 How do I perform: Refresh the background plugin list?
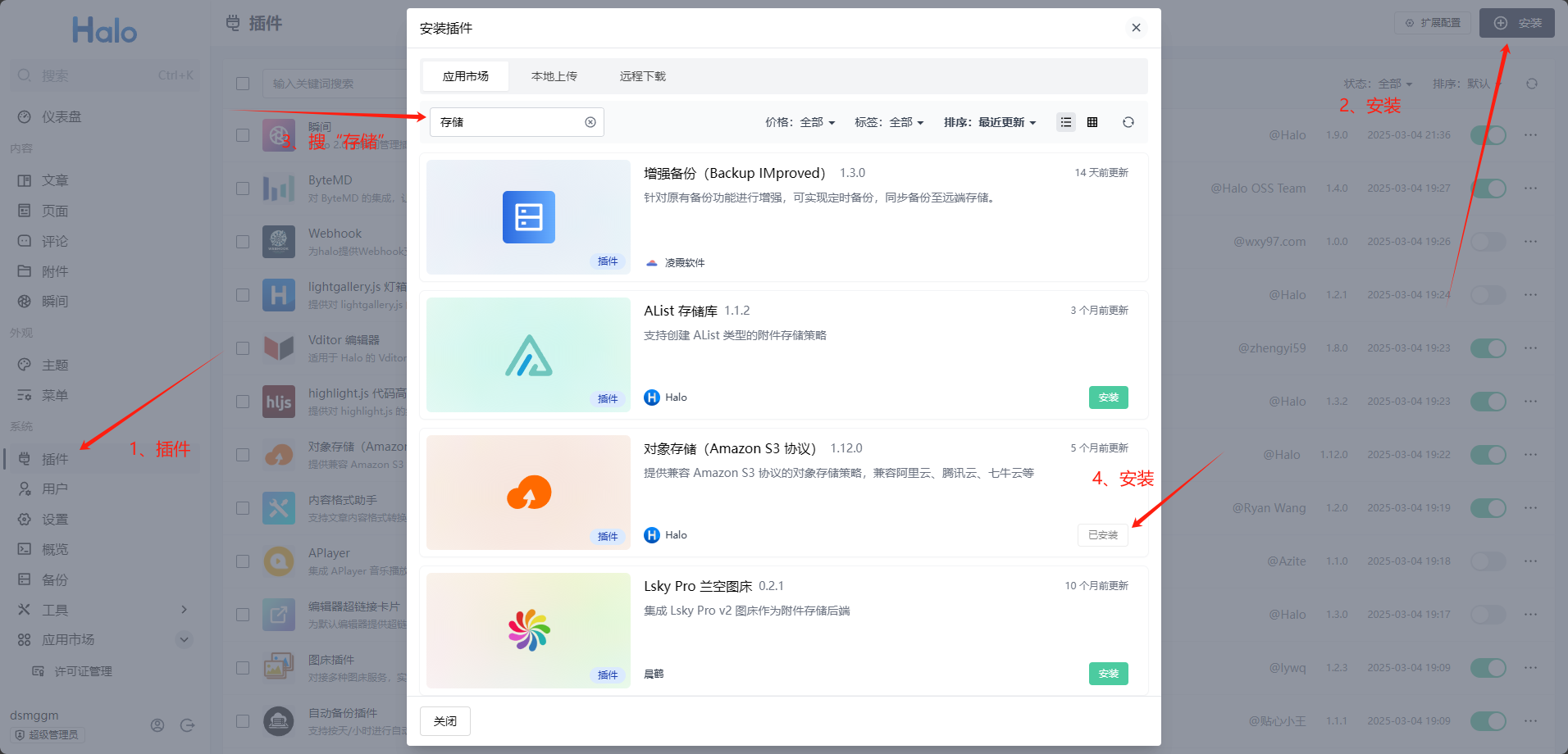(1532, 84)
